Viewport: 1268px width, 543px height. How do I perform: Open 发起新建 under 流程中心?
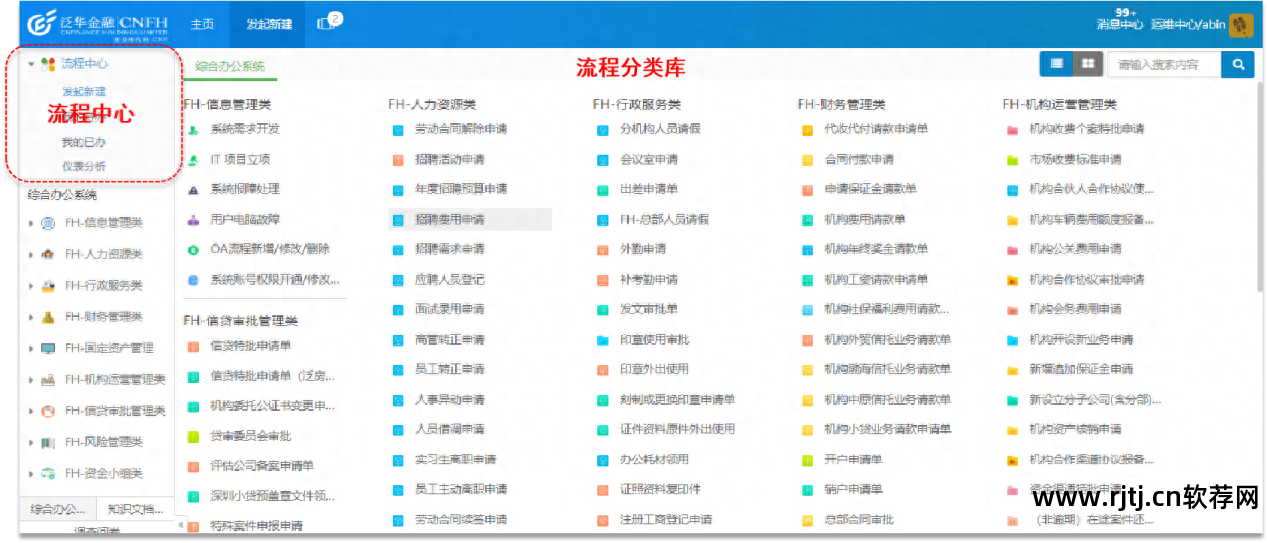tap(84, 91)
